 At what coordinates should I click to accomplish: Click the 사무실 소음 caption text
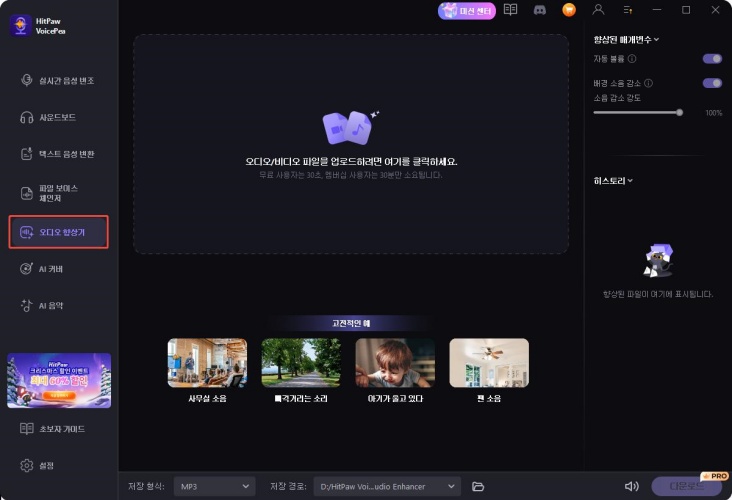(x=207, y=398)
